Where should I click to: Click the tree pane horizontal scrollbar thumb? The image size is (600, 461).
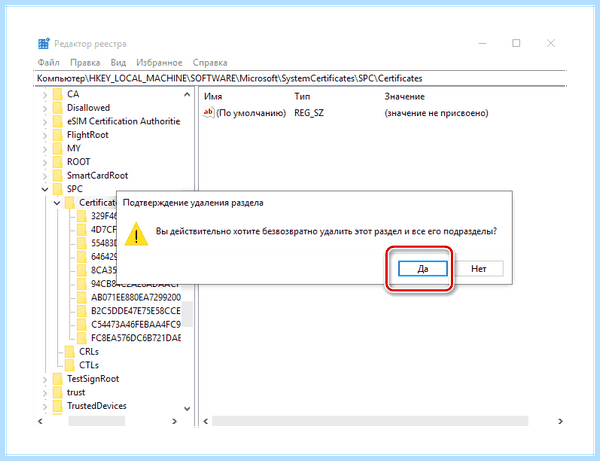point(96,421)
